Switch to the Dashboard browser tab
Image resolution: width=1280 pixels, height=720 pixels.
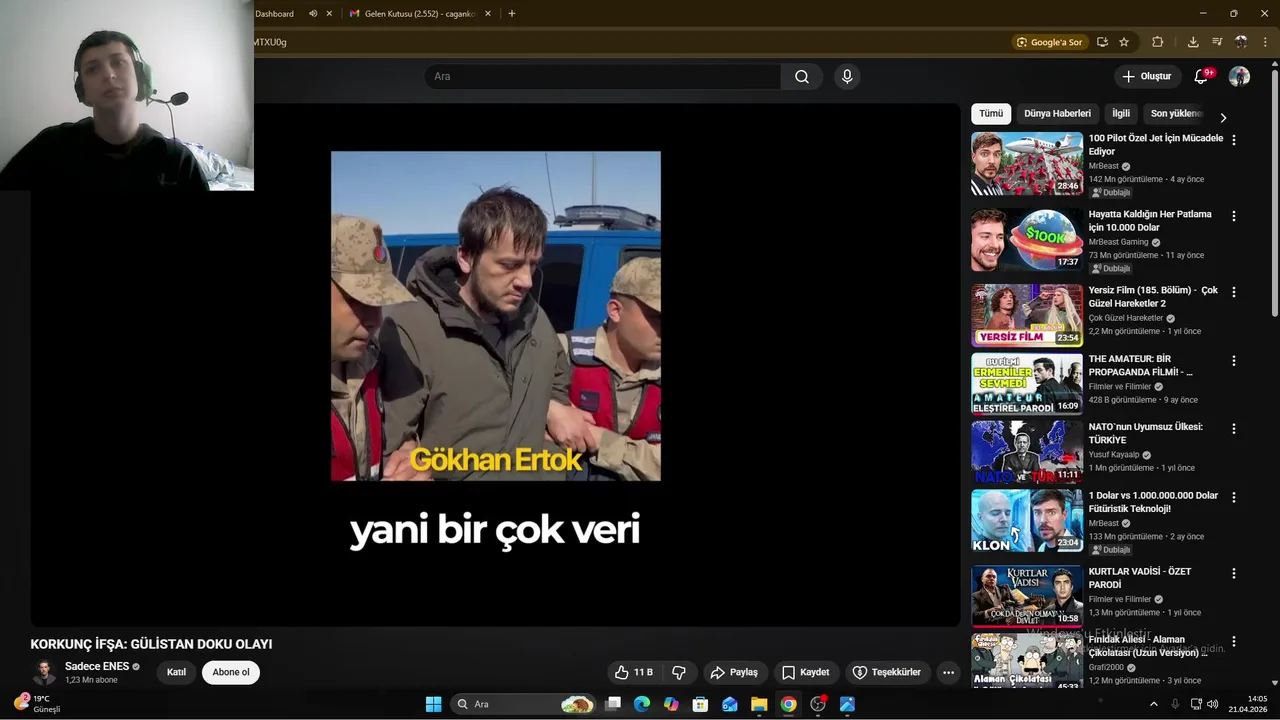275,14
